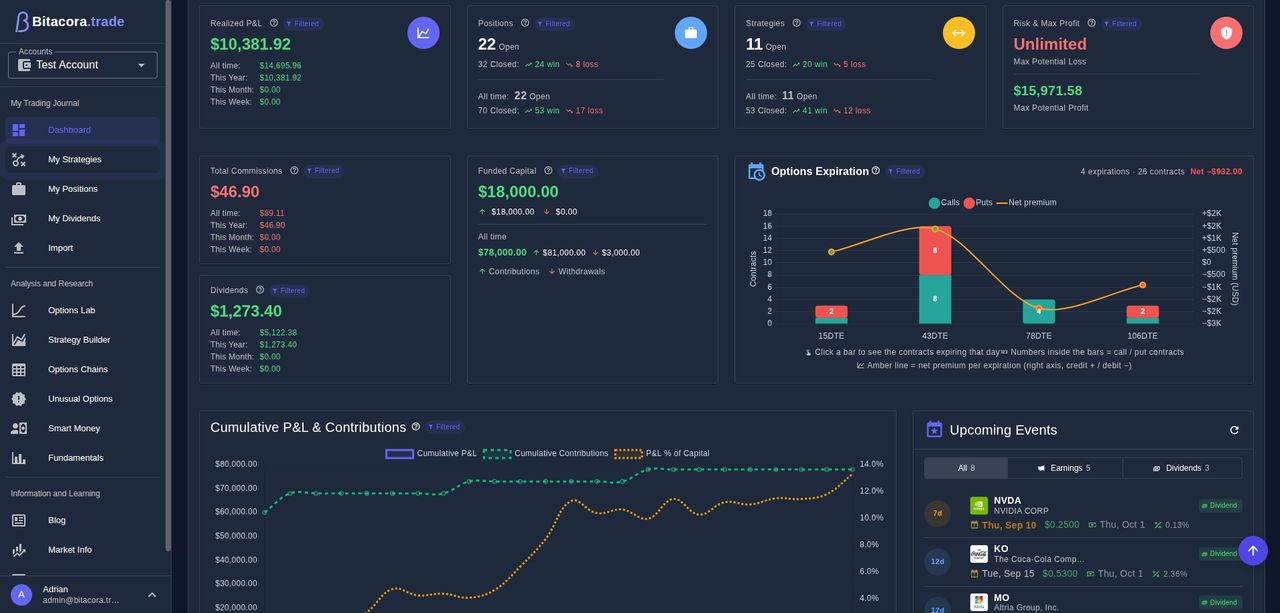Screen dimensions: 1280x613
Task: Refresh the Upcoming Events list
Action: 1234,430
